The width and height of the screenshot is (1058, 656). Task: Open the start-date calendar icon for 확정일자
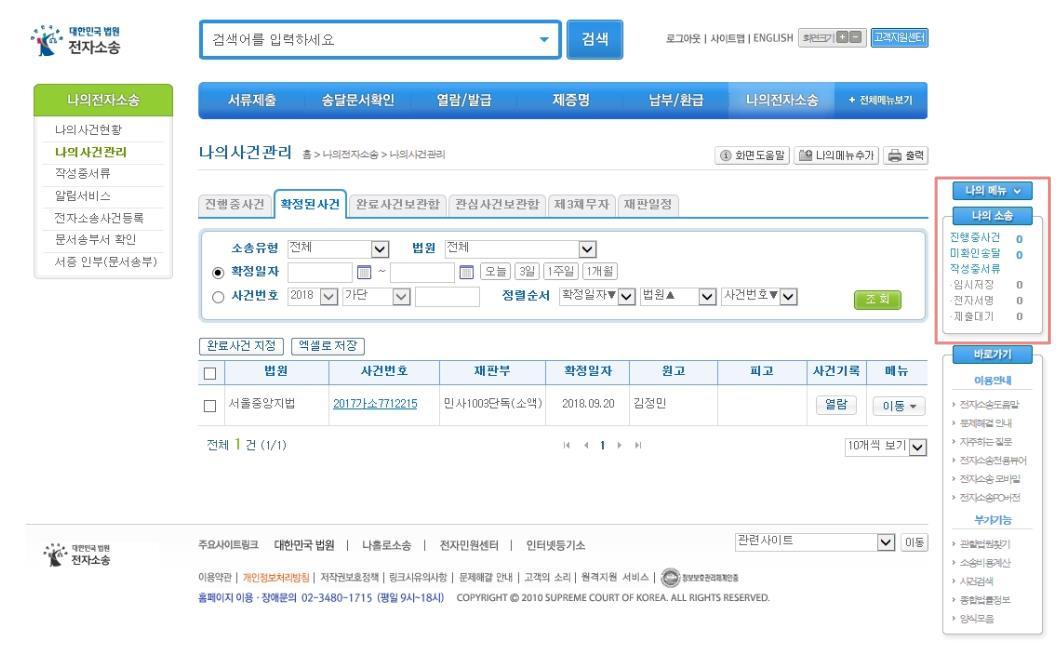(364, 272)
